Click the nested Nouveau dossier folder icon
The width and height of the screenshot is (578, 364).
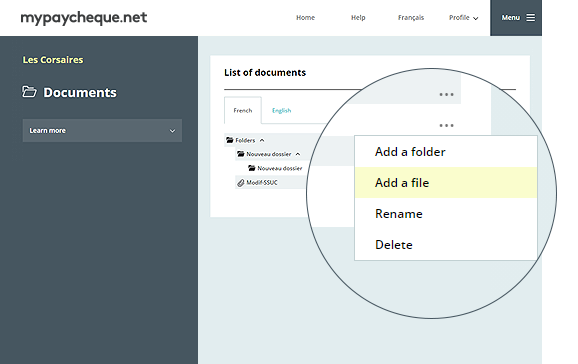pyautogui.click(x=252, y=168)
